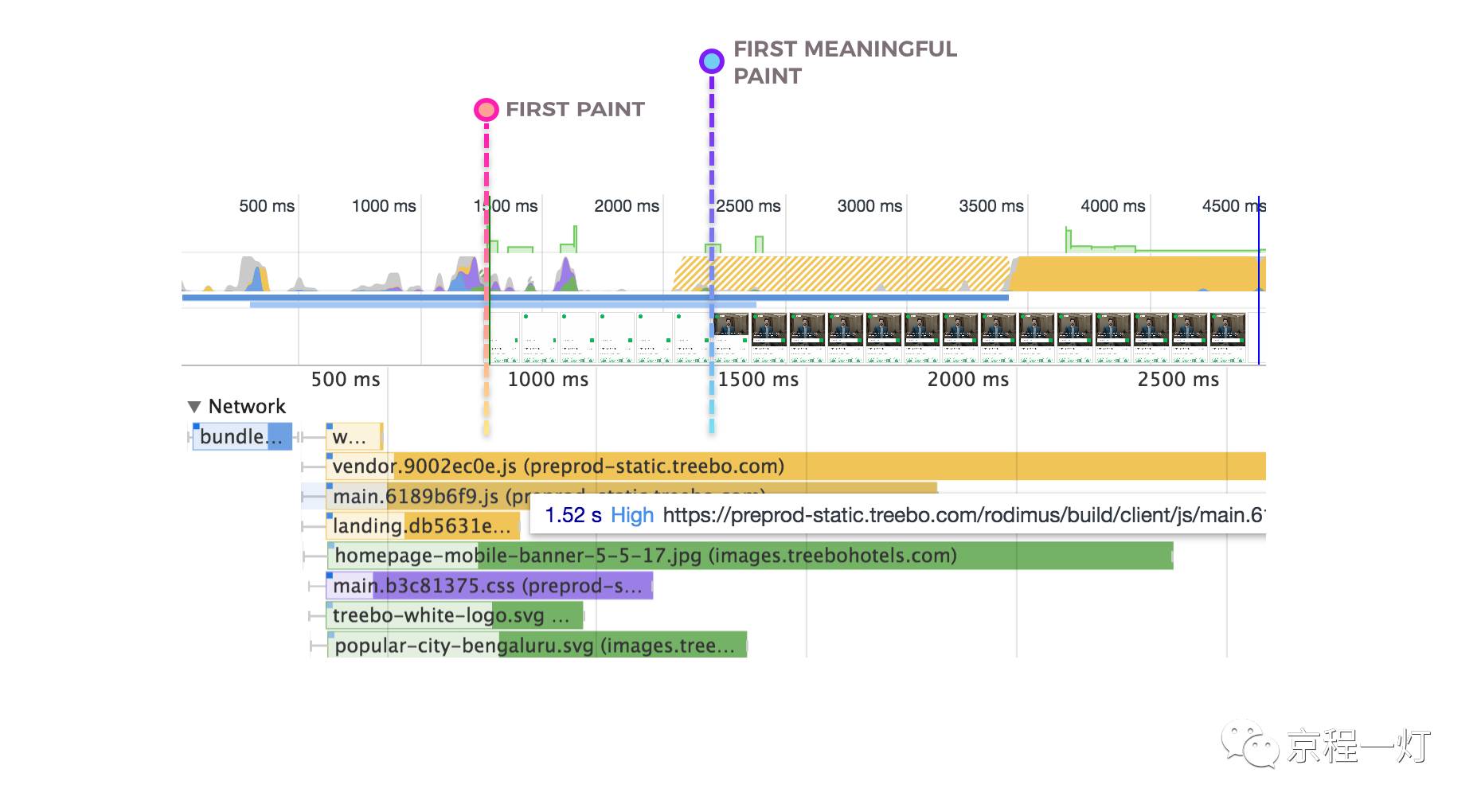Select the bundle network request bar

click(x=243, y=437)
